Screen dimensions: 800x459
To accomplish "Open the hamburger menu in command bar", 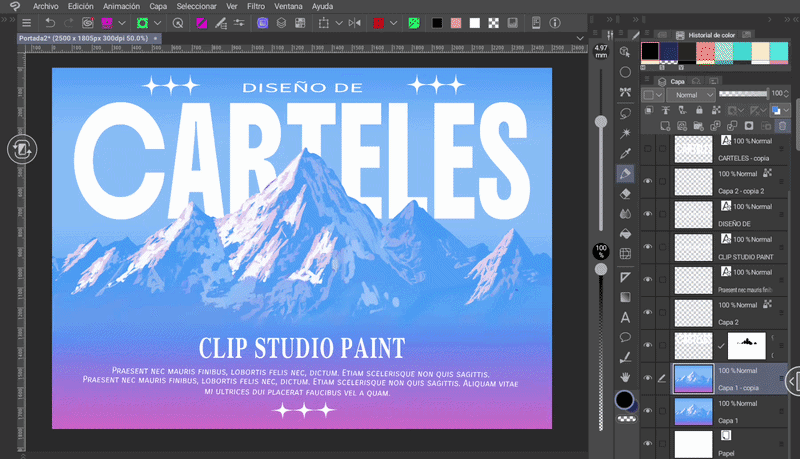I will tap(27, 23).
